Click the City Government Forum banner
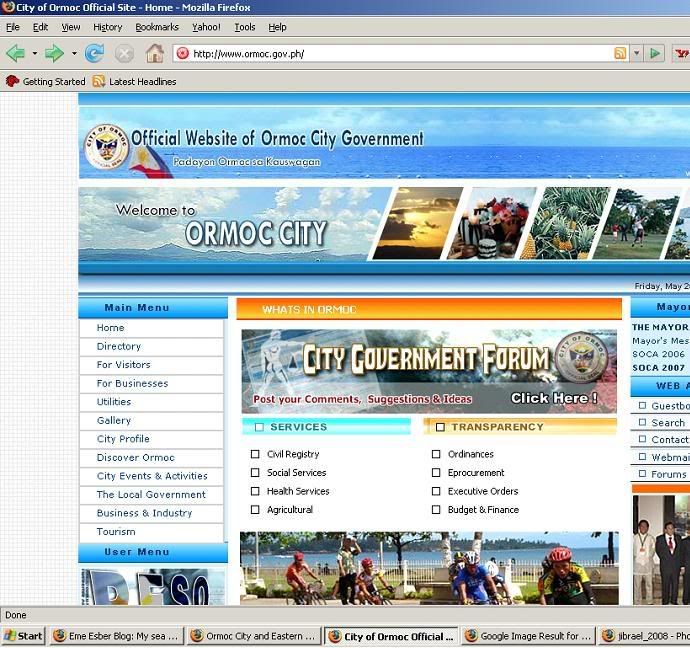The height and width of the screenshot is (648, 690). (428, 371)
